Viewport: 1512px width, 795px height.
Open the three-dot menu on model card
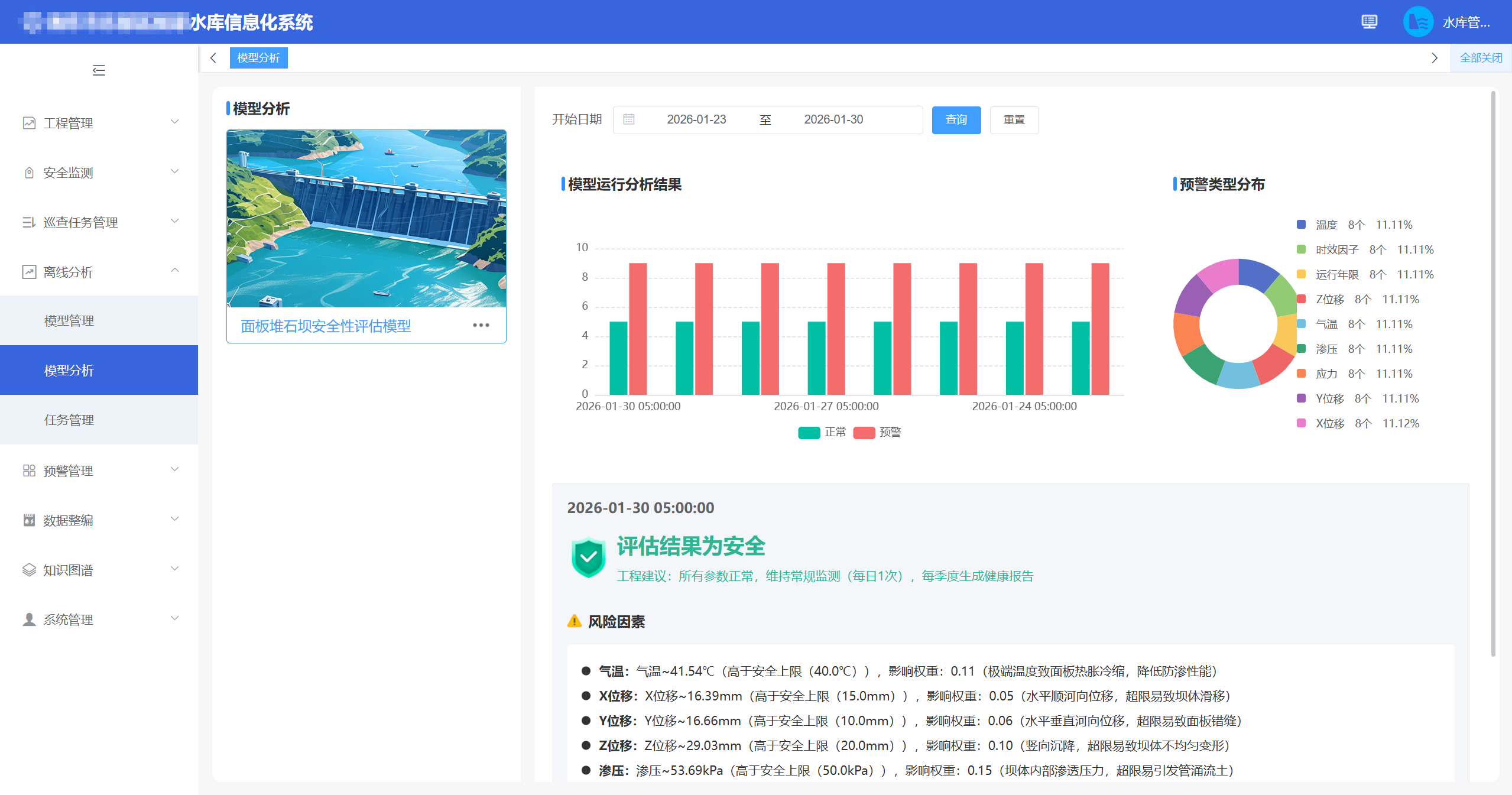(481, 325)
